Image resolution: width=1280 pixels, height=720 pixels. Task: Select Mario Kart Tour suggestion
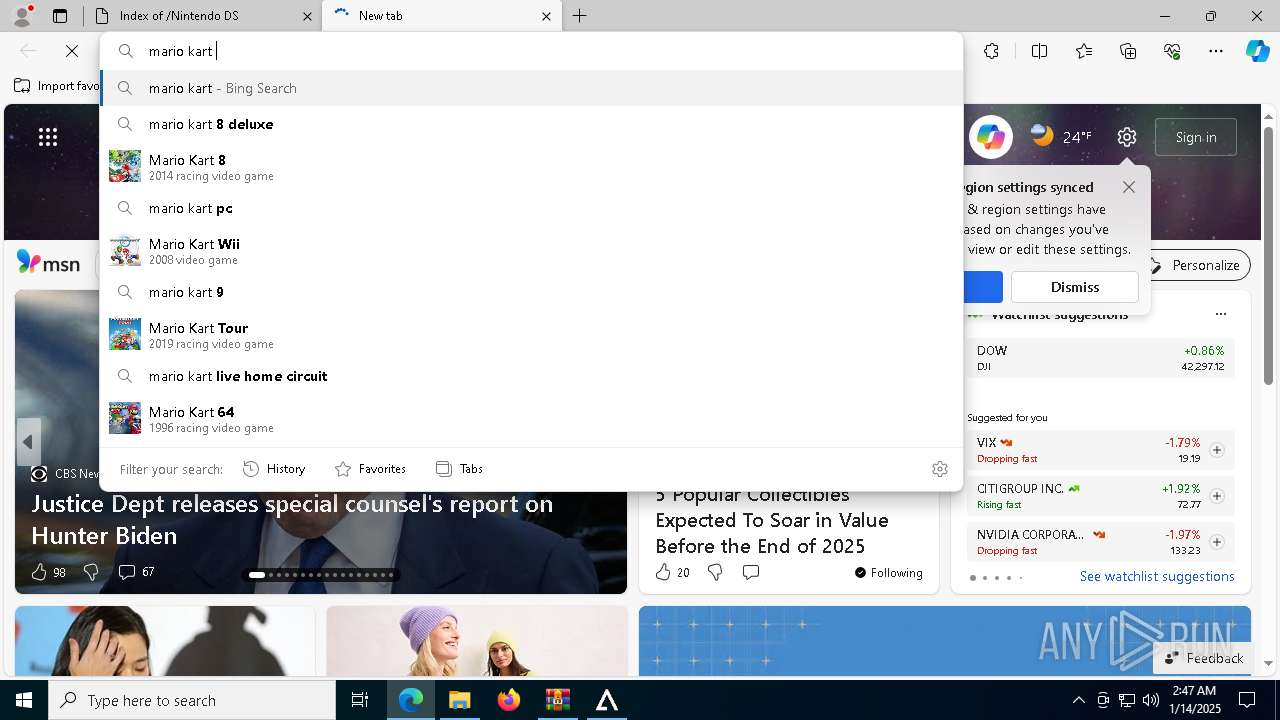(x=531, y=334)
